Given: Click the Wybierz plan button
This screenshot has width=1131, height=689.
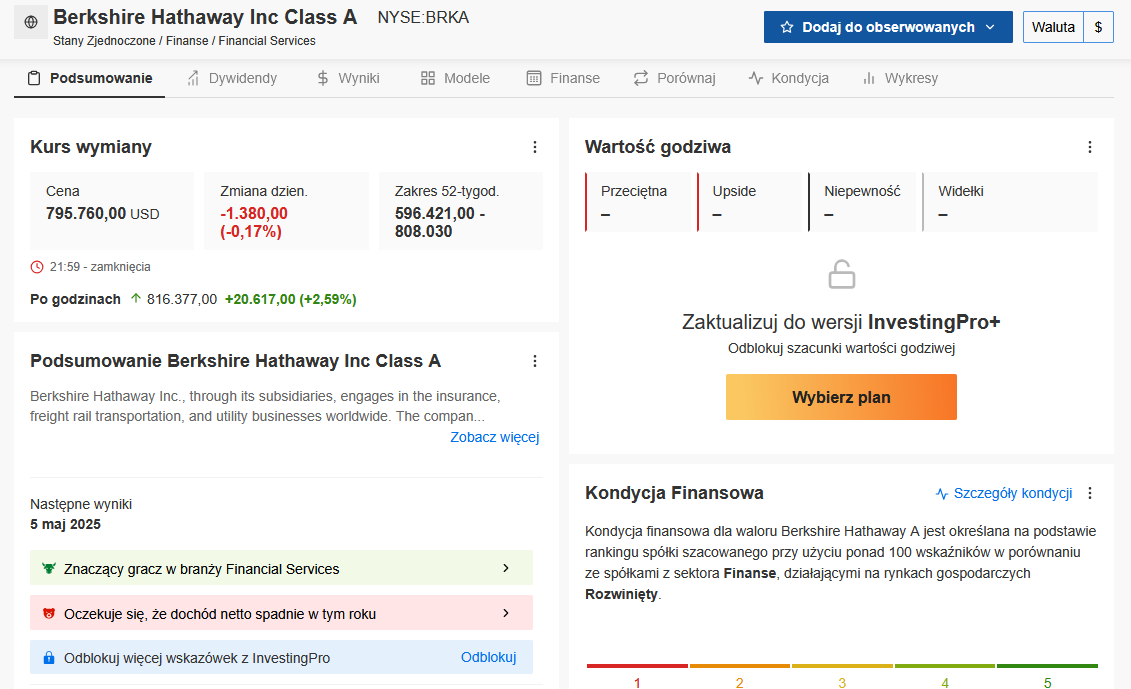Looking at the screenshot, I should tap(841, 397).
